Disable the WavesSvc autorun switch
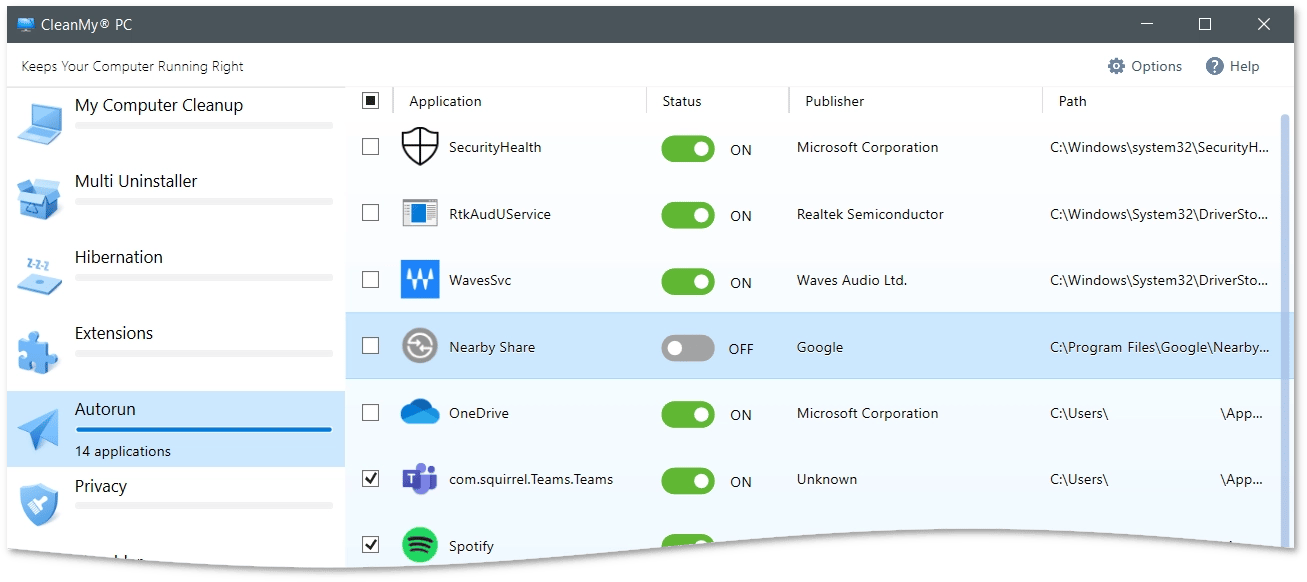Screen dimensions: 1307x582 (x=688, y=282)
